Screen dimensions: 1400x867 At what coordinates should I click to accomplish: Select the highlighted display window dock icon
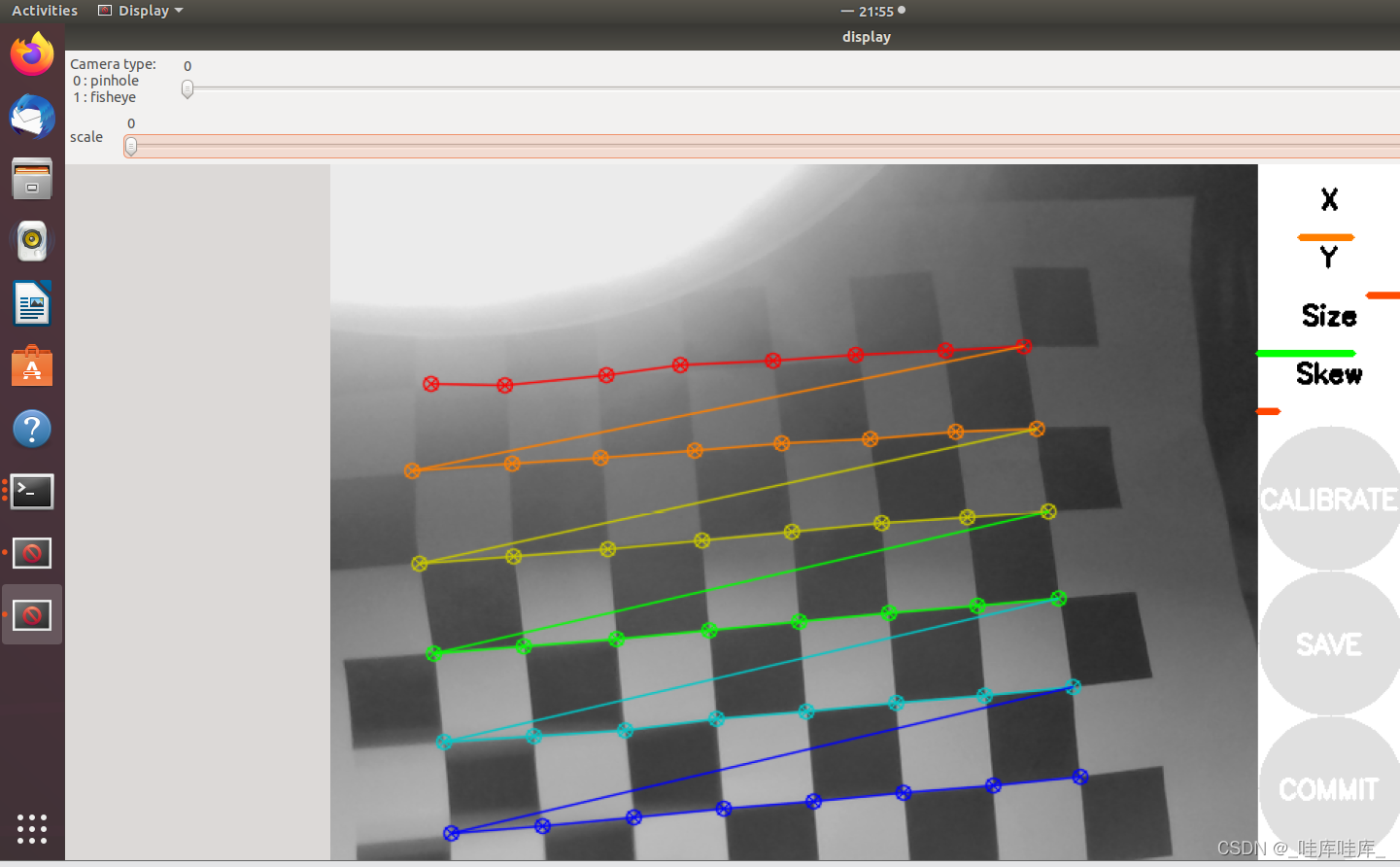[32, 615]
